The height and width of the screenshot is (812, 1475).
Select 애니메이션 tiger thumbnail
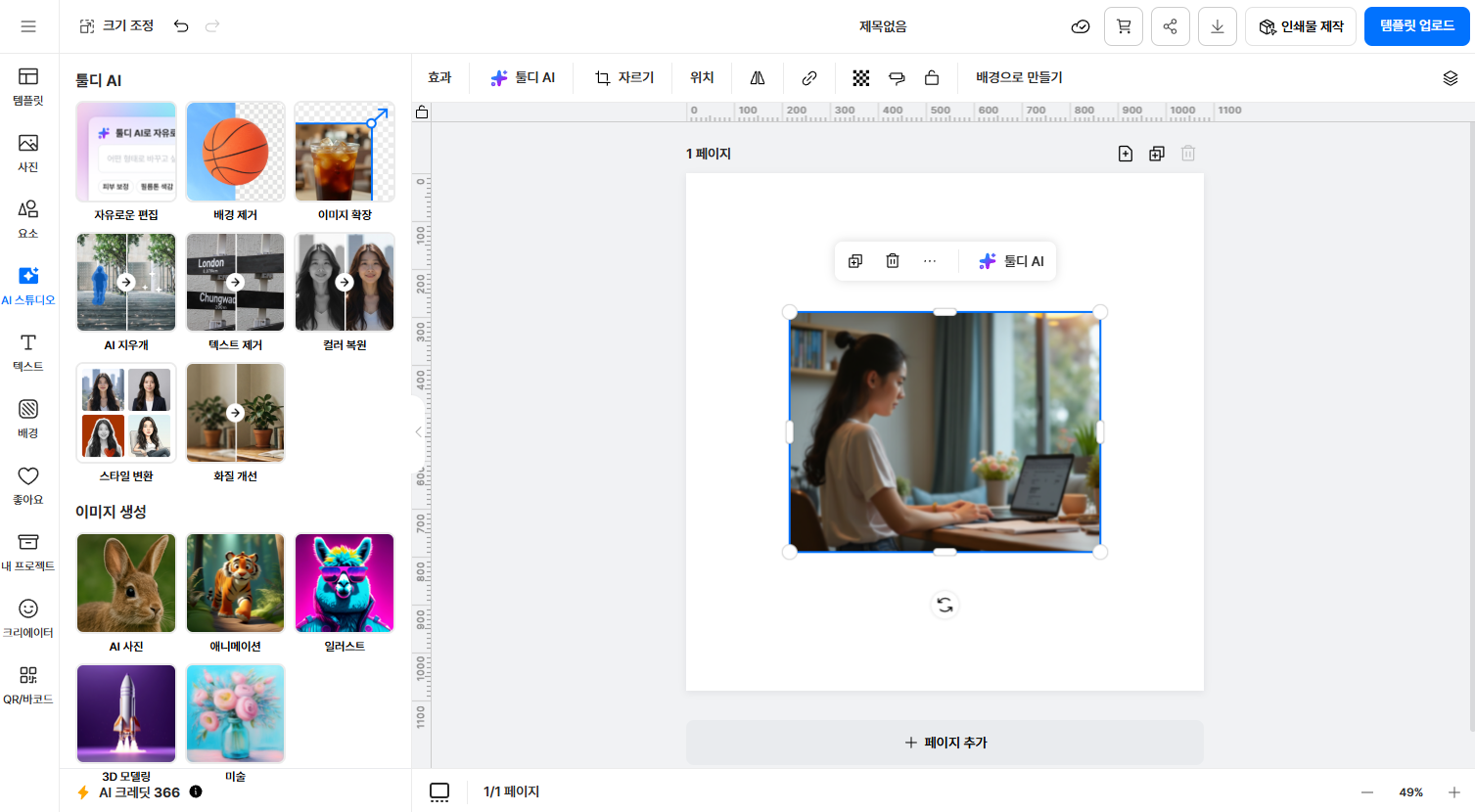click(235, 583)
